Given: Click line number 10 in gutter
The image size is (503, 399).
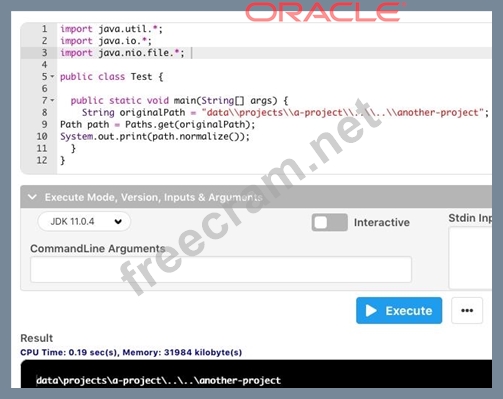Looking at the screenshot, I should (42, 136).
